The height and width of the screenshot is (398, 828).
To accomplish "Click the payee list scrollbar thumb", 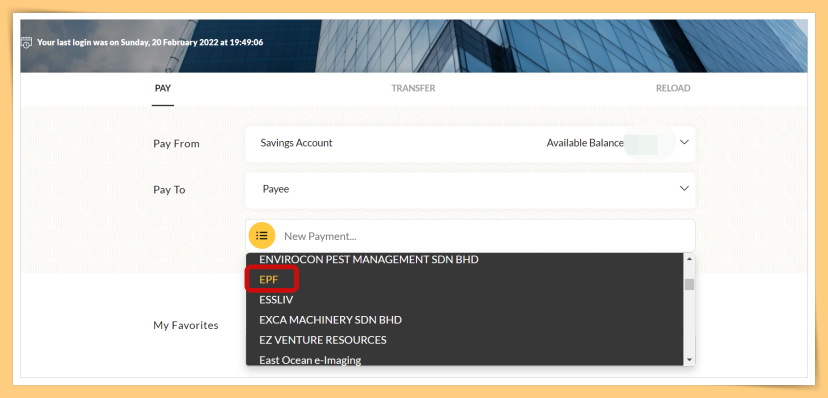I will pos(689,285).
